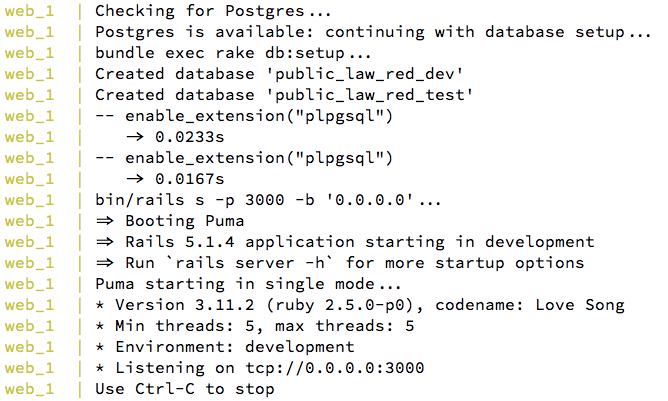Click the 'Checking for Postgres...' line

[213, 11]
